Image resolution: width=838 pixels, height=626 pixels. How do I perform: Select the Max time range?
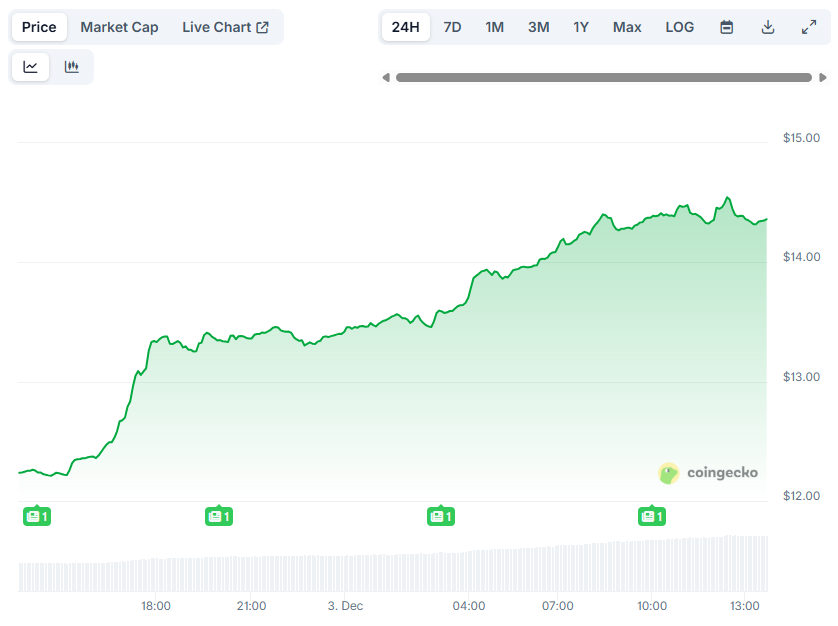(x=627, y=27)
